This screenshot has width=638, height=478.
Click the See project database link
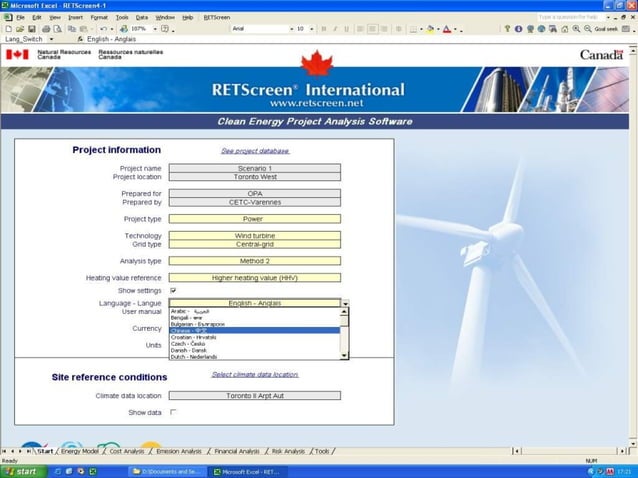point(254,151)
